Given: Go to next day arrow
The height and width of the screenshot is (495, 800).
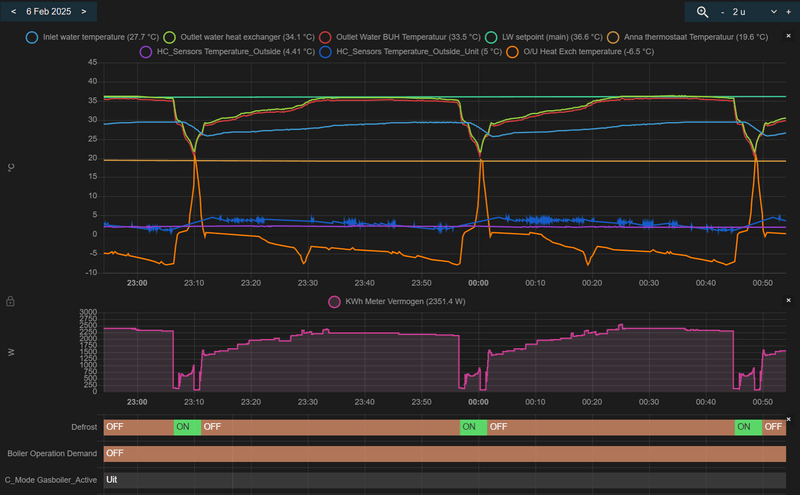Looking at the screenshot, I should point(84,11).
